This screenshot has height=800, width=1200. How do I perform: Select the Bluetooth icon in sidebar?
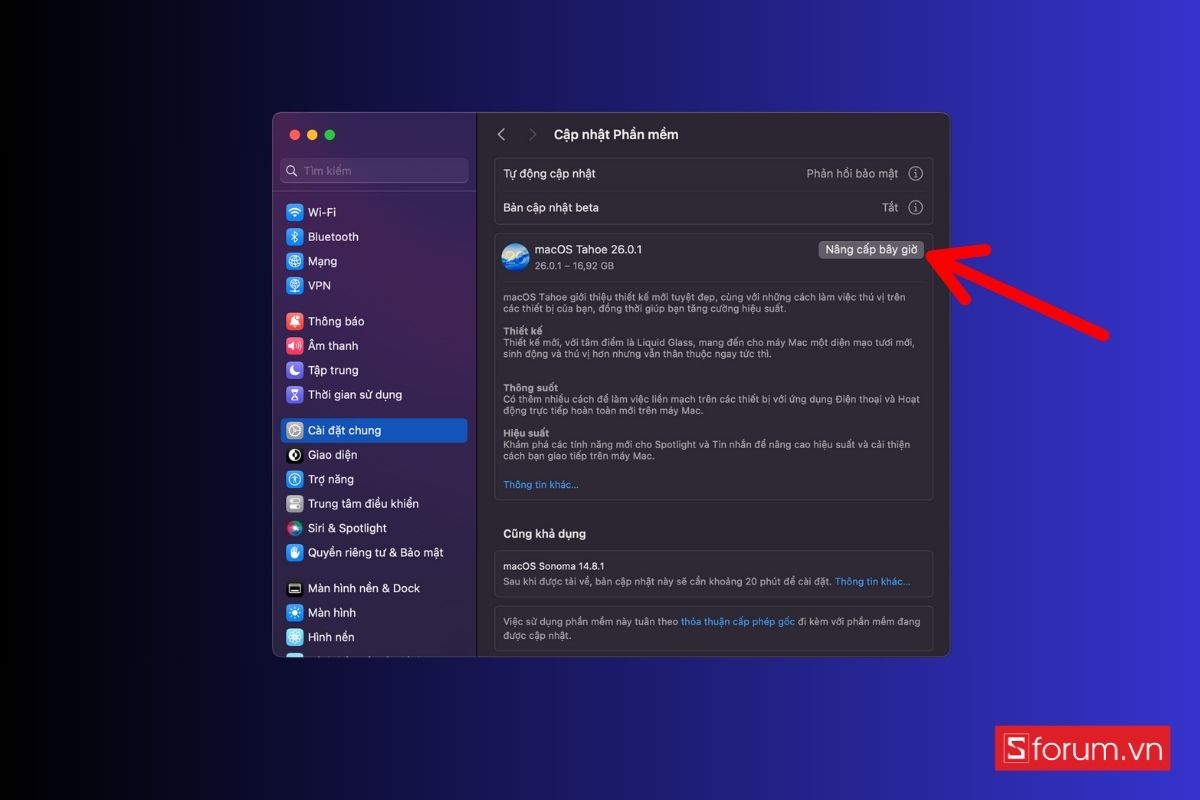[294, 237]
